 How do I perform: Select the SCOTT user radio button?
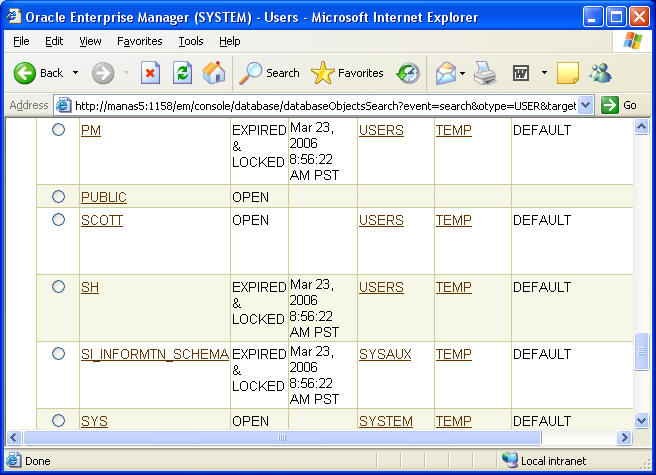coord(58,220)
